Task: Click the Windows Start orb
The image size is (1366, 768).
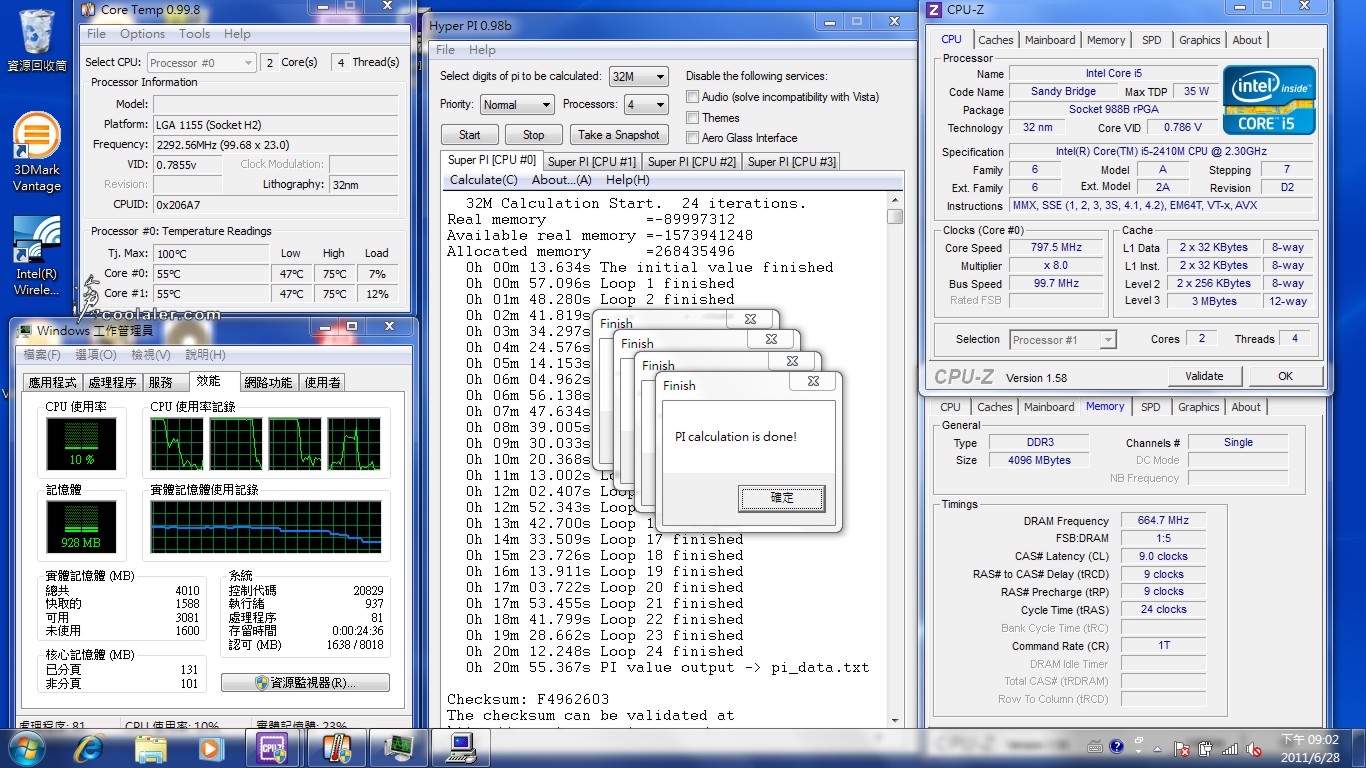Action: [x=26, y=748]
